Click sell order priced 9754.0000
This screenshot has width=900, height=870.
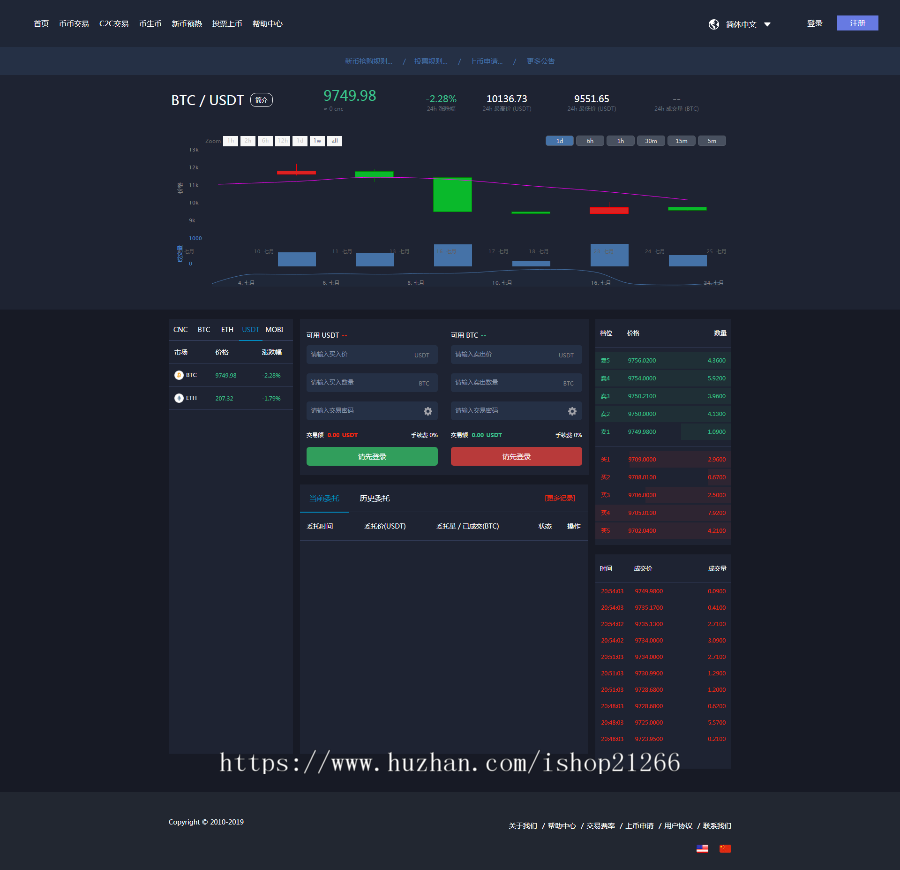[x=663, y=378]
